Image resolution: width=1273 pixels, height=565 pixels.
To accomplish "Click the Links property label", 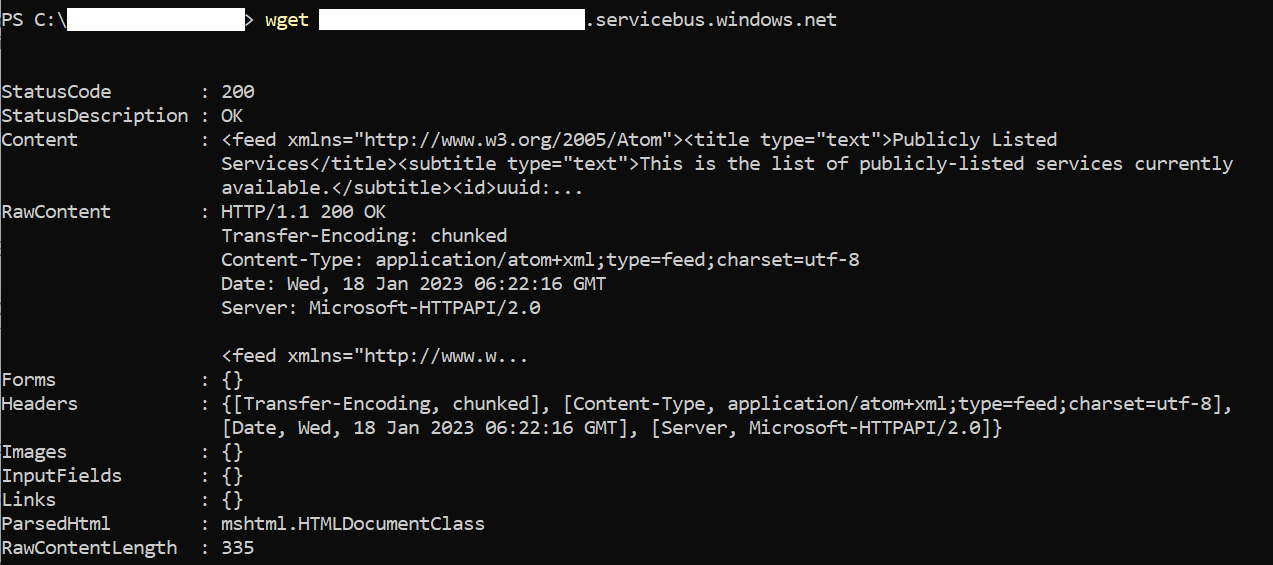I will pyautogui.click(x=29, y=500).
